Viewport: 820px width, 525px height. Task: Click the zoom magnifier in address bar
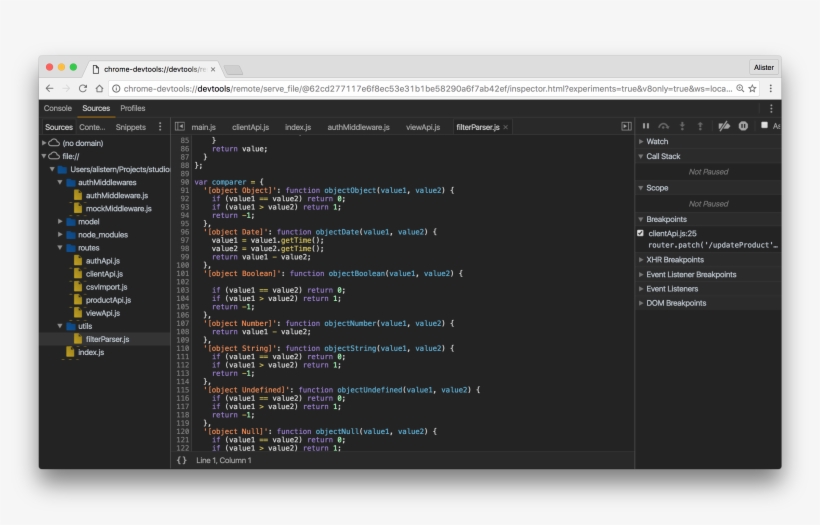740,88
